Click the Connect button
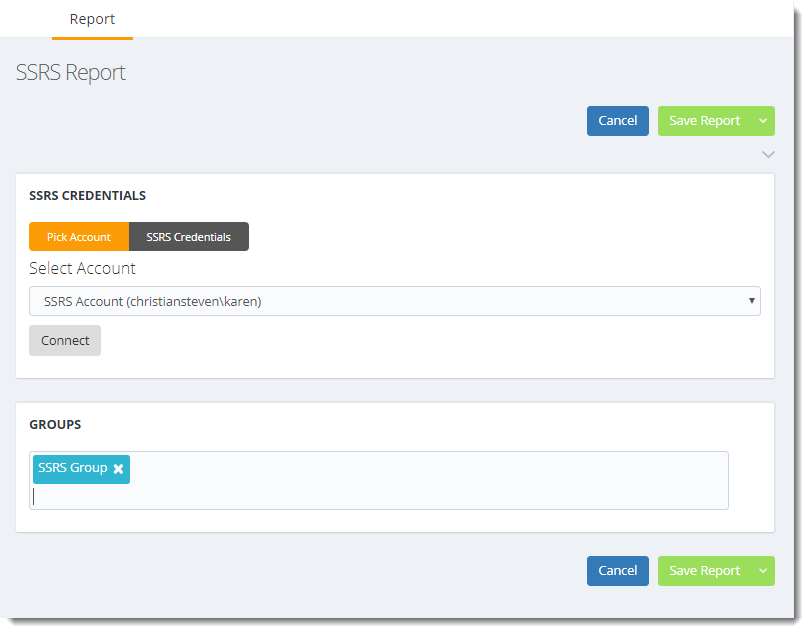 tap(65, 340)
